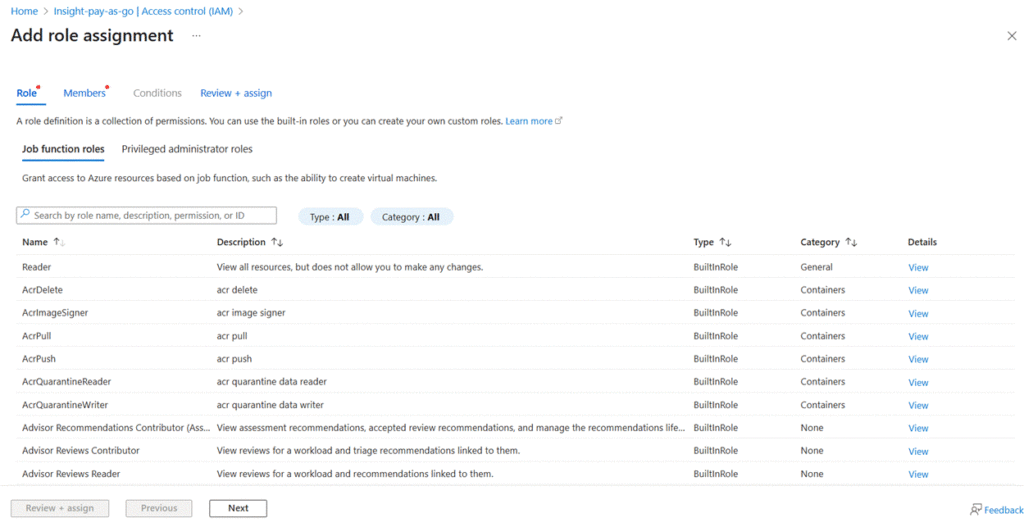Open the Category: All filter
Viewport: 1024px width, 527px height.
tap(411, 217)
